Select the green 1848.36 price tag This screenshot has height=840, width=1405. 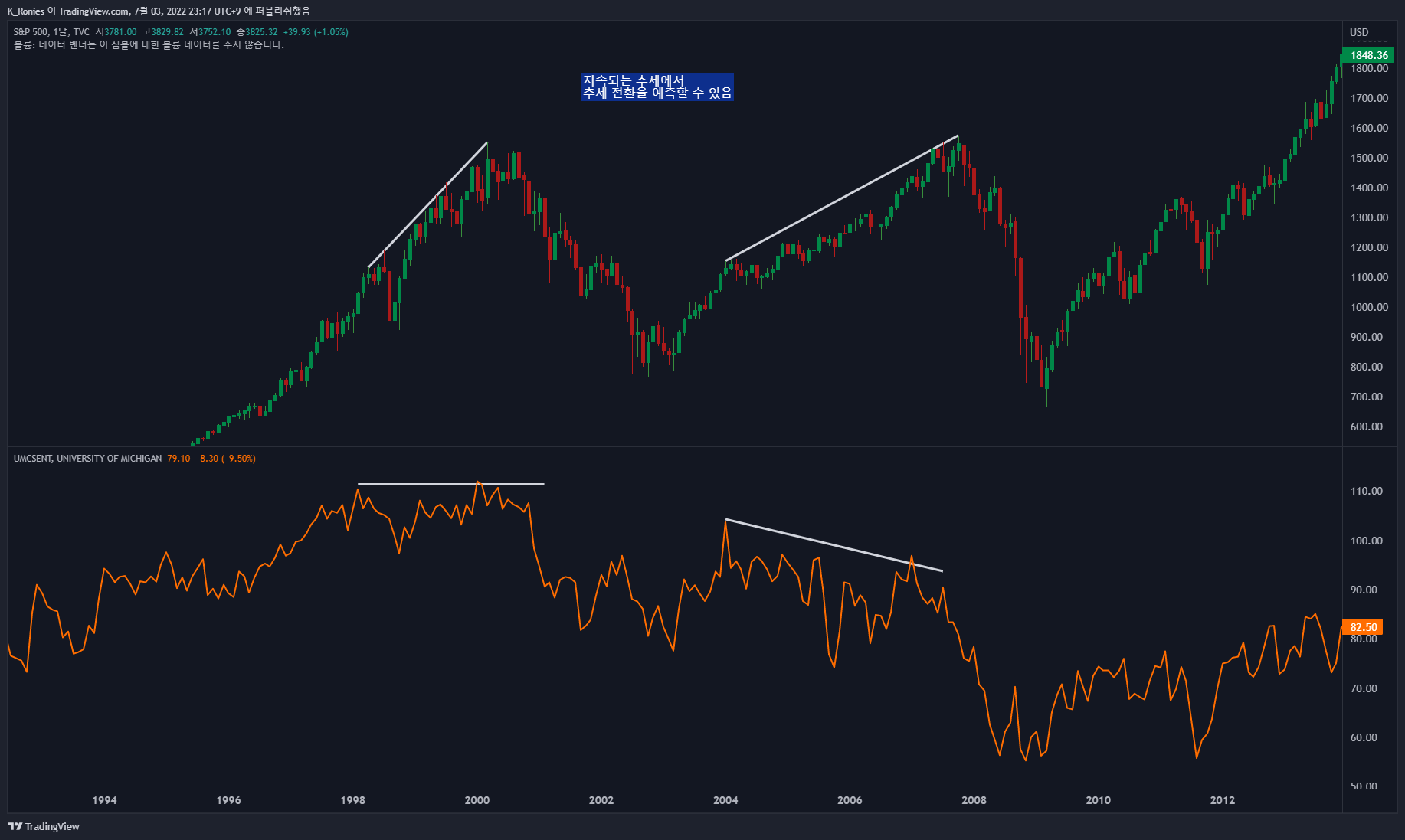pos(1368,55)
